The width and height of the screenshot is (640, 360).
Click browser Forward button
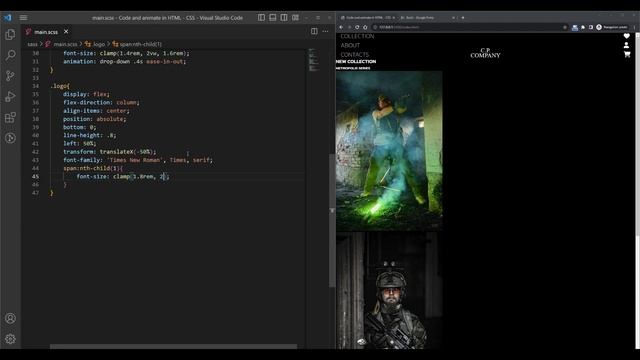pyautogui.click(x=349, y=27)
